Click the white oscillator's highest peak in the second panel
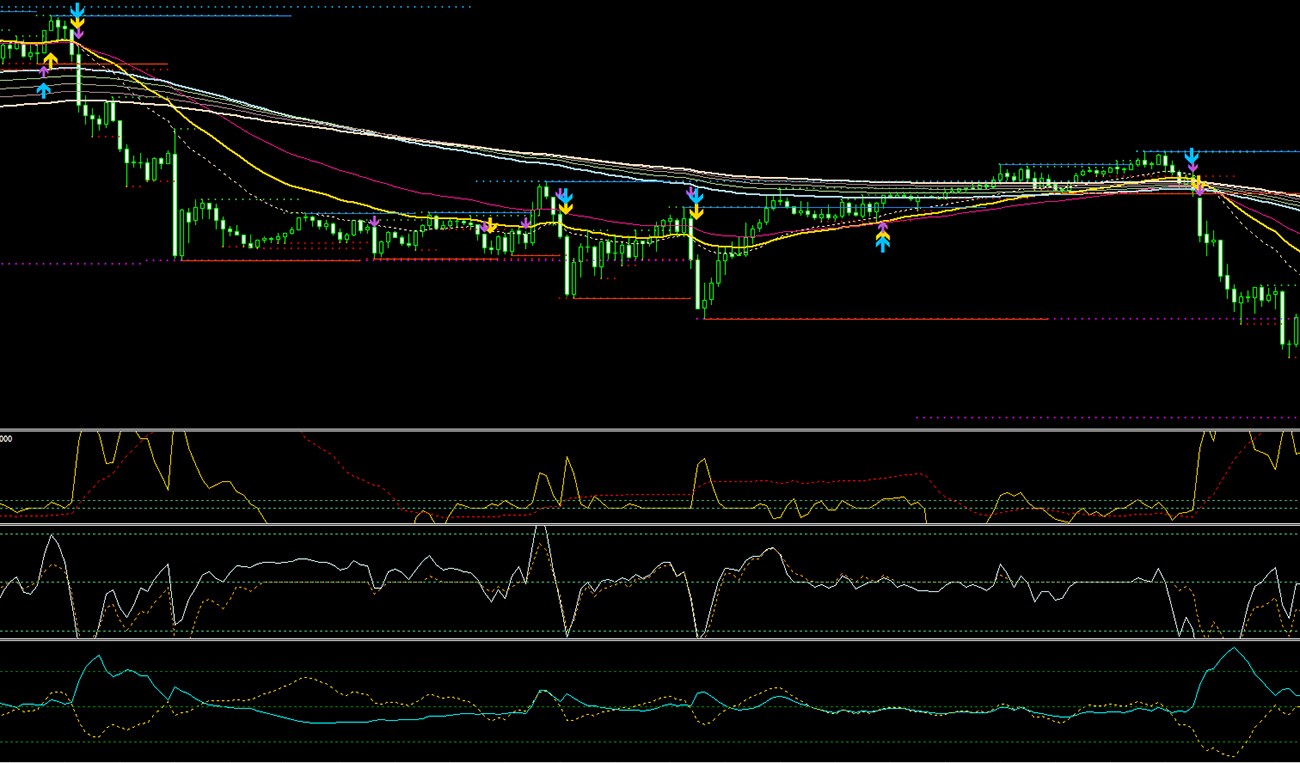1300x763 pixels. pos(541,528)
